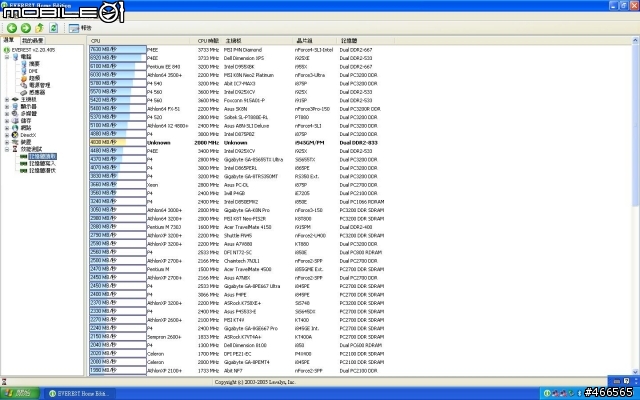Sort by the 記憶體 memory column header

[x=366, y=41]
